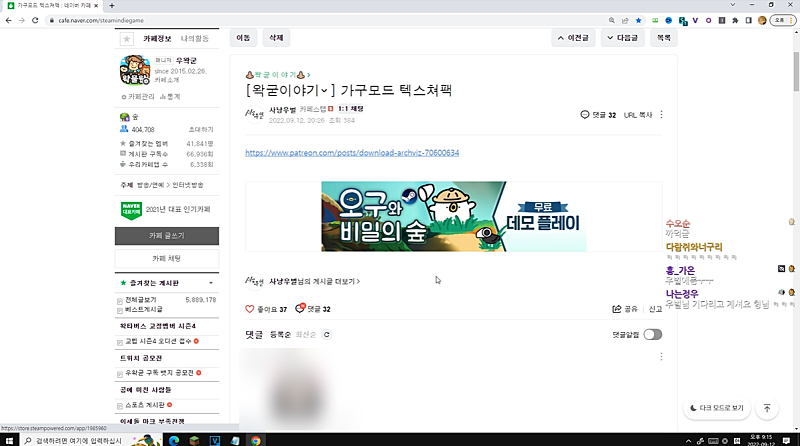The width and height of the screenshot is (800, 446).
Task: Click the share icon labeled 공유
Action: (x=625, y=309)
